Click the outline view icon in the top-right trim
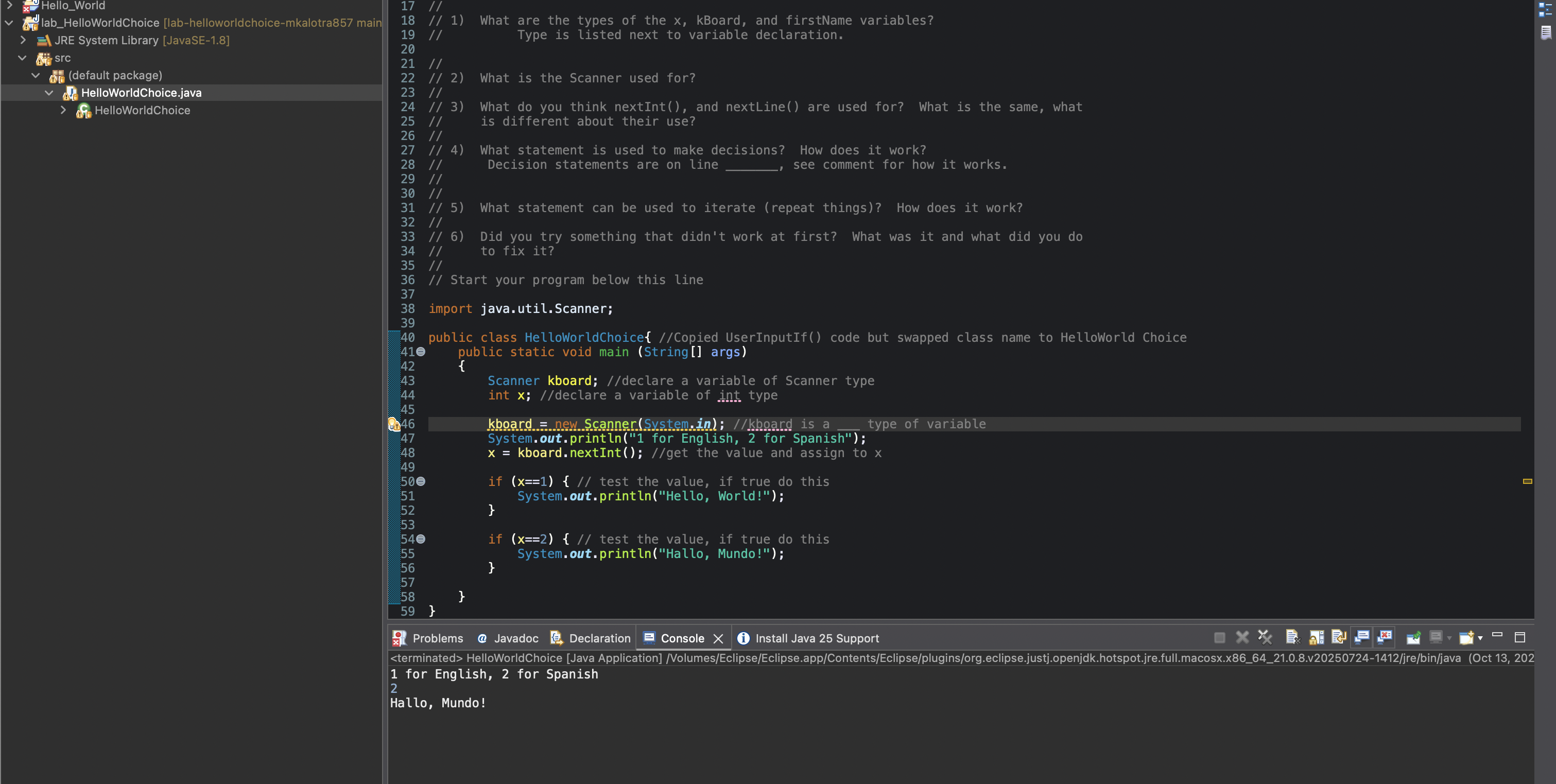Image resolution: width=1556 pixels, height=784 pixels. coord(1545,10)
